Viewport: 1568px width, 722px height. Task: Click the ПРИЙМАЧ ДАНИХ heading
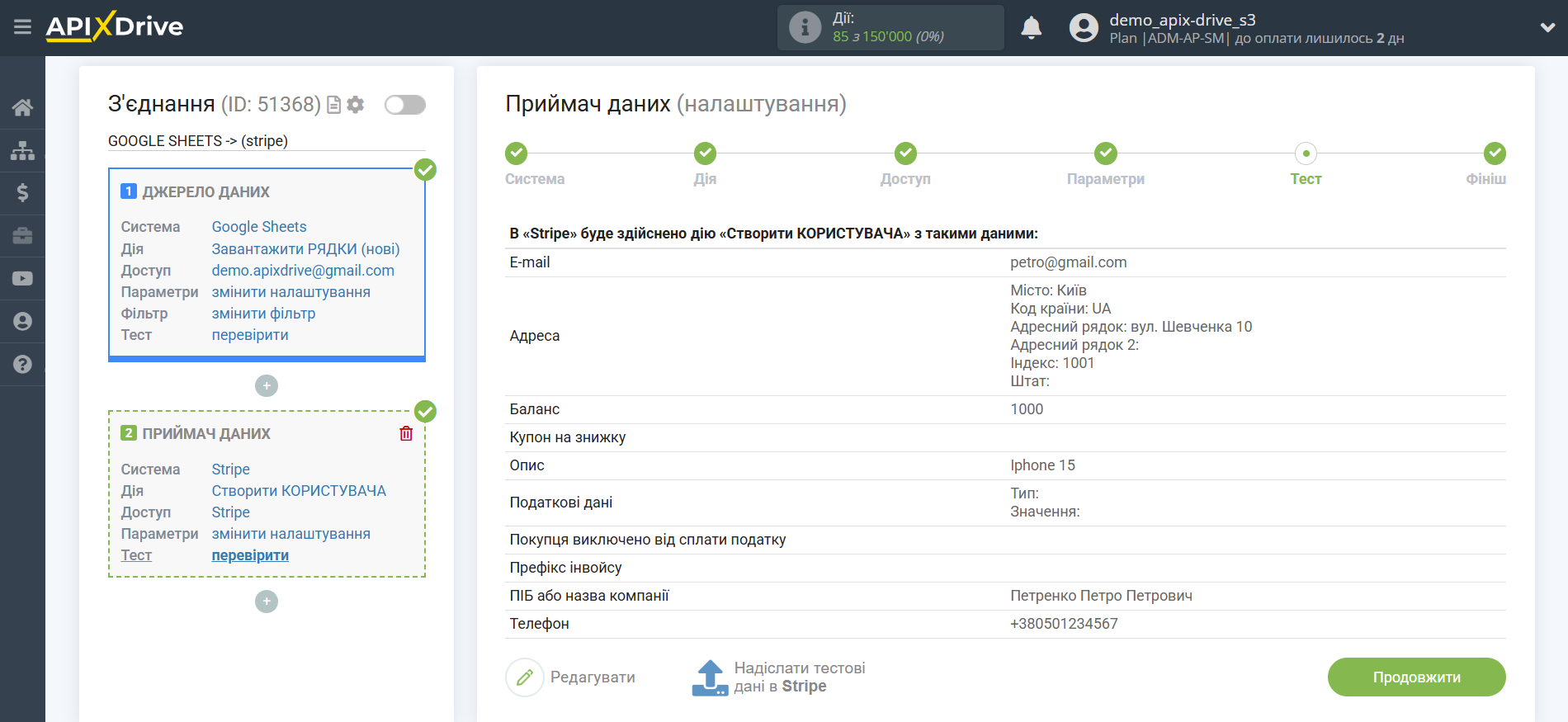[206, 434]
